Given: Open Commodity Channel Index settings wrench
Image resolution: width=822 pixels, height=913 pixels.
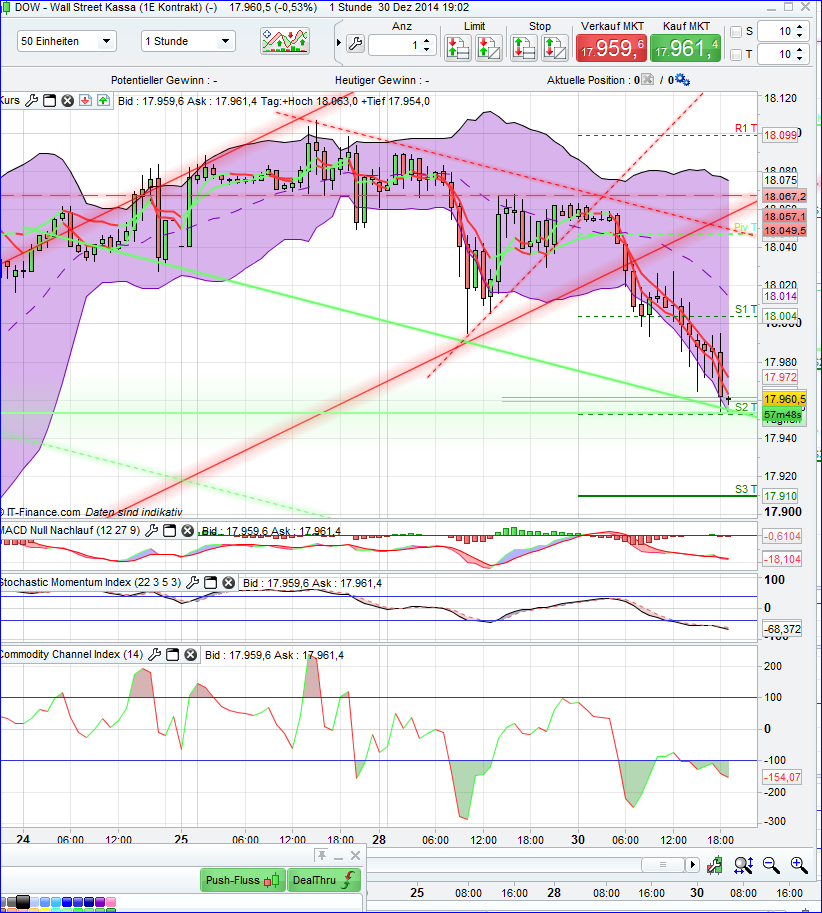Looking at the screenshot, I should point(156,654).
